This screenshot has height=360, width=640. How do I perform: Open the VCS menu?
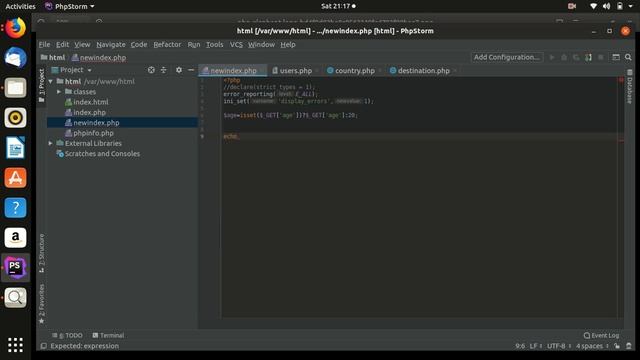(x=236, y=44)
